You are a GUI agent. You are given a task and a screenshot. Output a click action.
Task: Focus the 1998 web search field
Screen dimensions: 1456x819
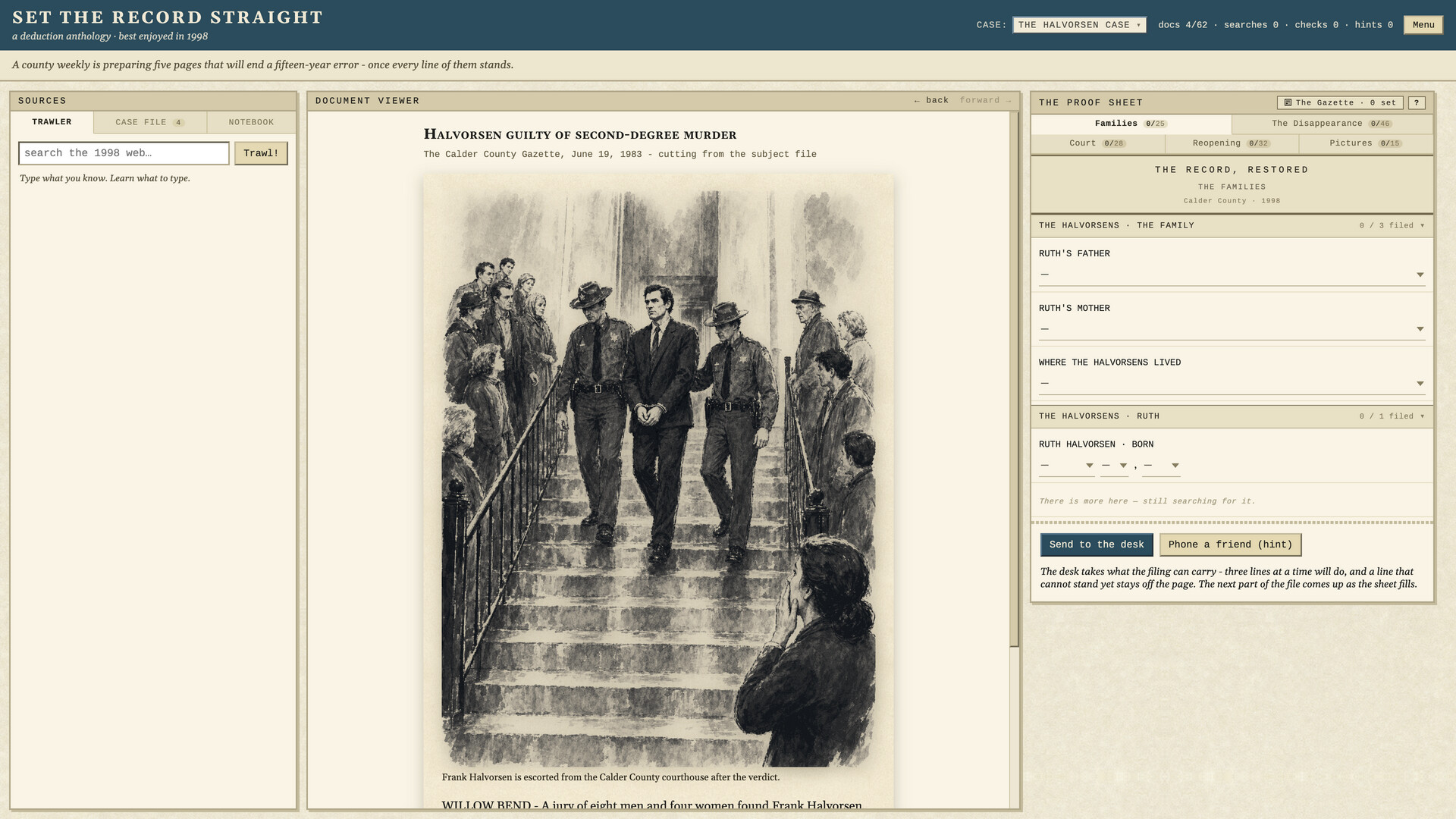124,153
